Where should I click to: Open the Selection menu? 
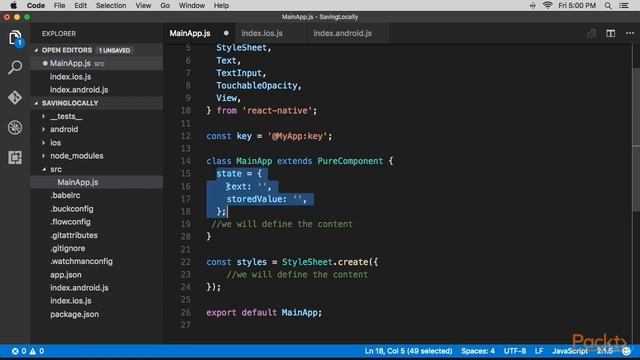click(111, 5)
